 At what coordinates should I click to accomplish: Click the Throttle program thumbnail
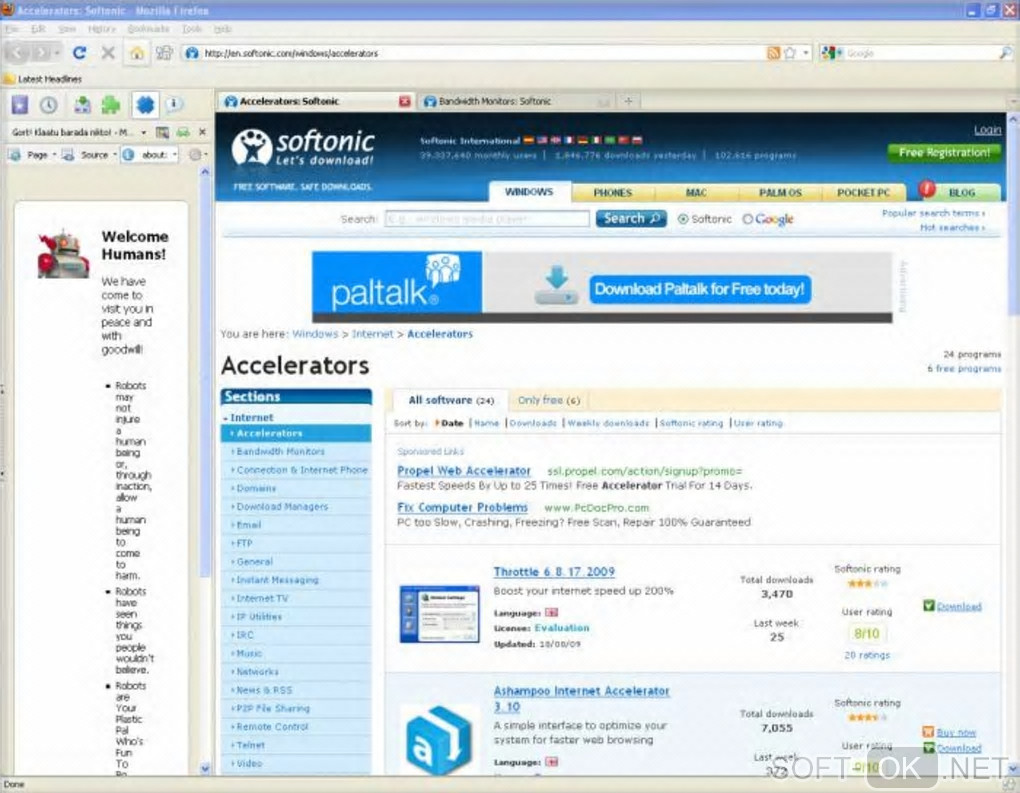[440, 614]
